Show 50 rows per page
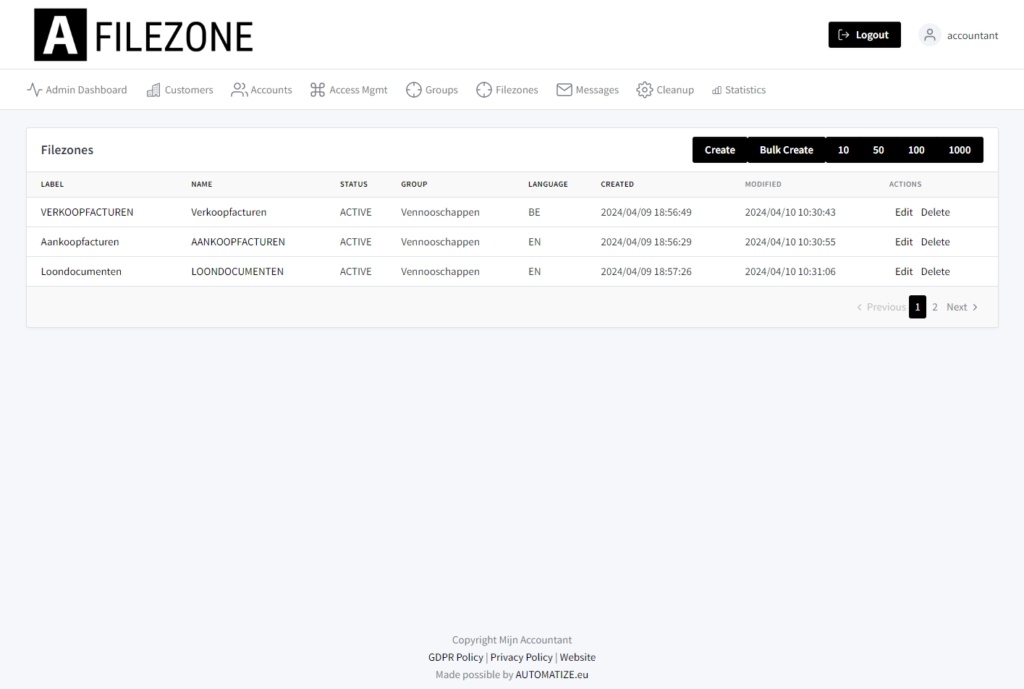 878,150
